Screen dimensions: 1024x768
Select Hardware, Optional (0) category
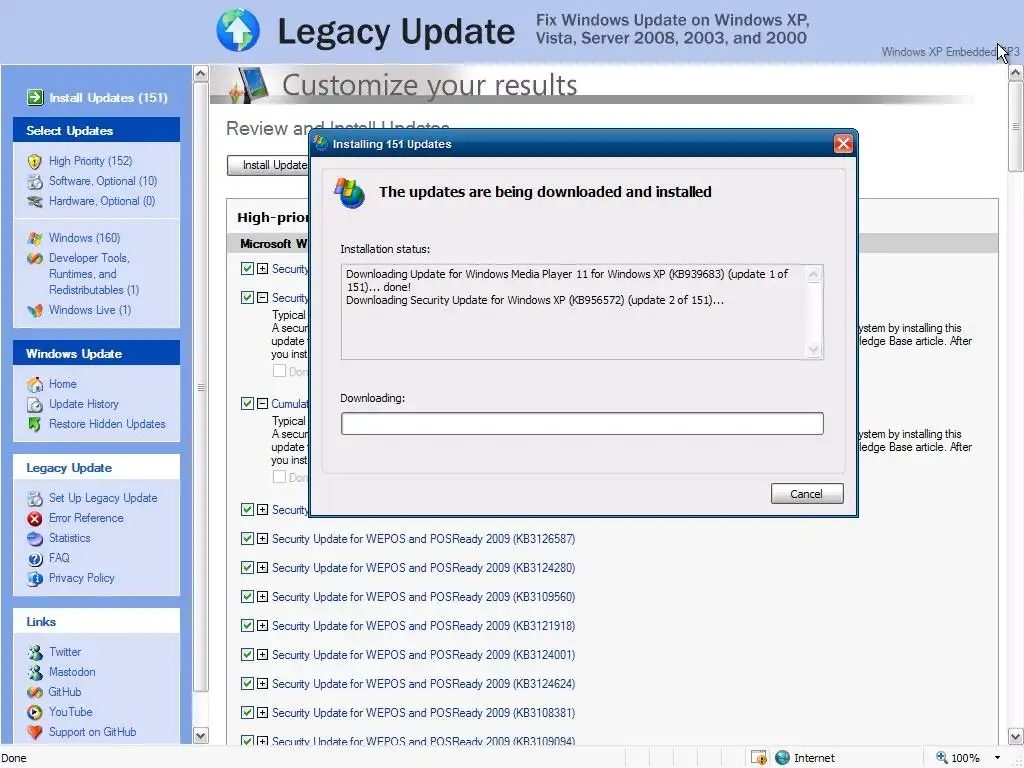tap(102, 201)
